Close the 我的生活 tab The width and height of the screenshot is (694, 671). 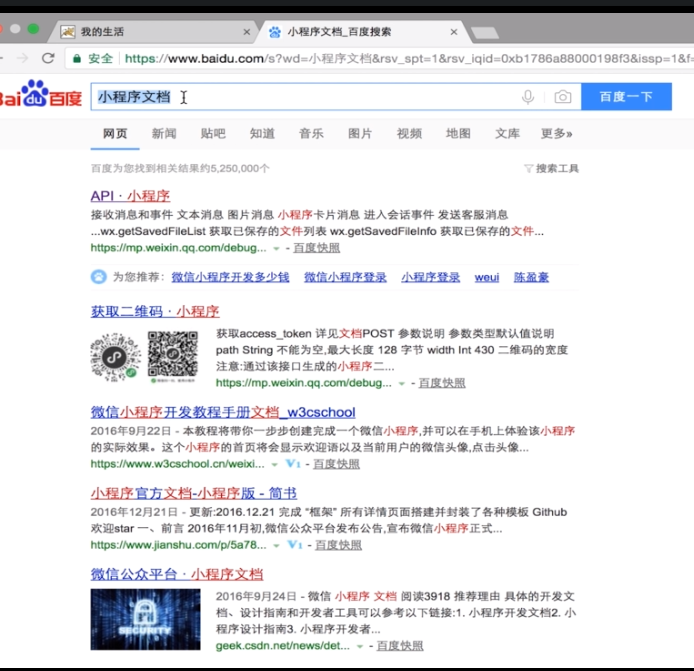247,32
